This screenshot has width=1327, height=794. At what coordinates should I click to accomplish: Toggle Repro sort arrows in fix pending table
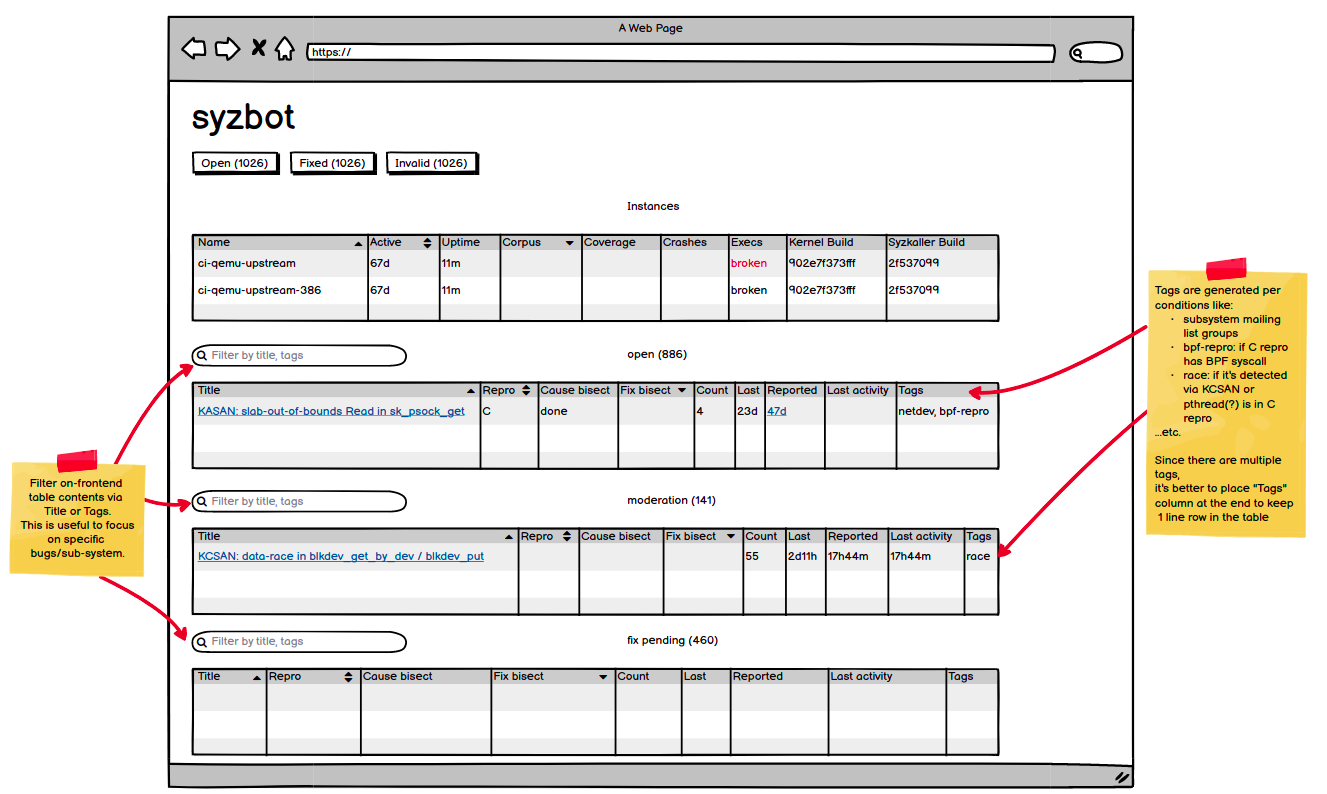348,677
